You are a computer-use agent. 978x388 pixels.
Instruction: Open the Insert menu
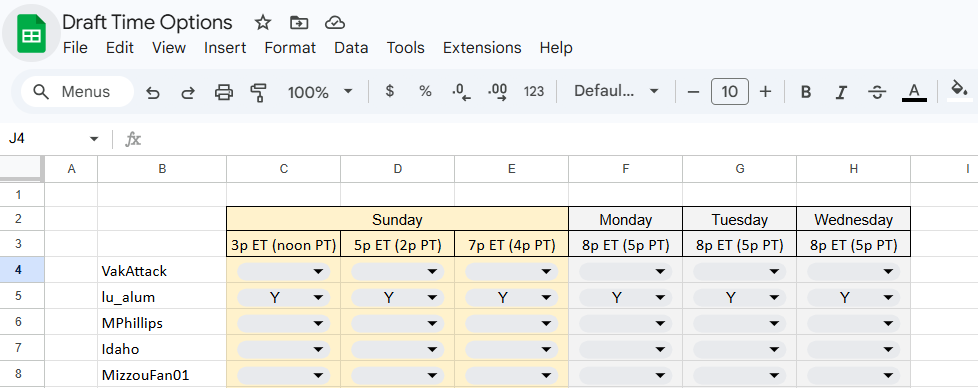coord(225,48)
